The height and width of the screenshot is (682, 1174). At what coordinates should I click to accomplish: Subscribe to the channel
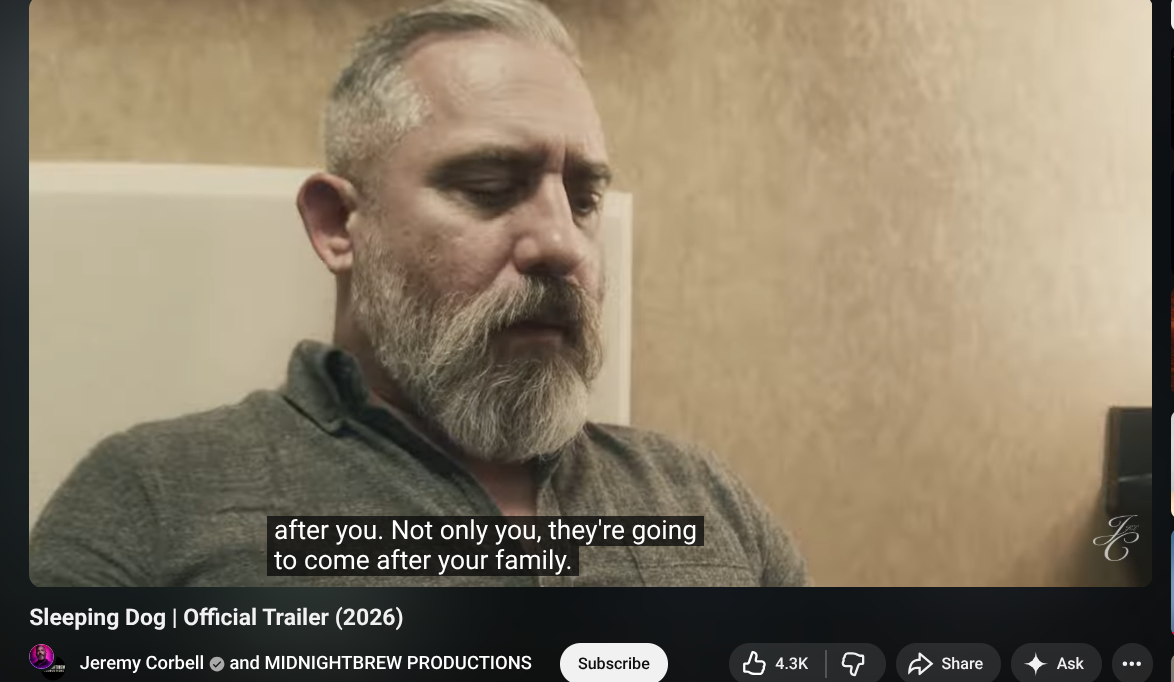[x=613, y=663]
